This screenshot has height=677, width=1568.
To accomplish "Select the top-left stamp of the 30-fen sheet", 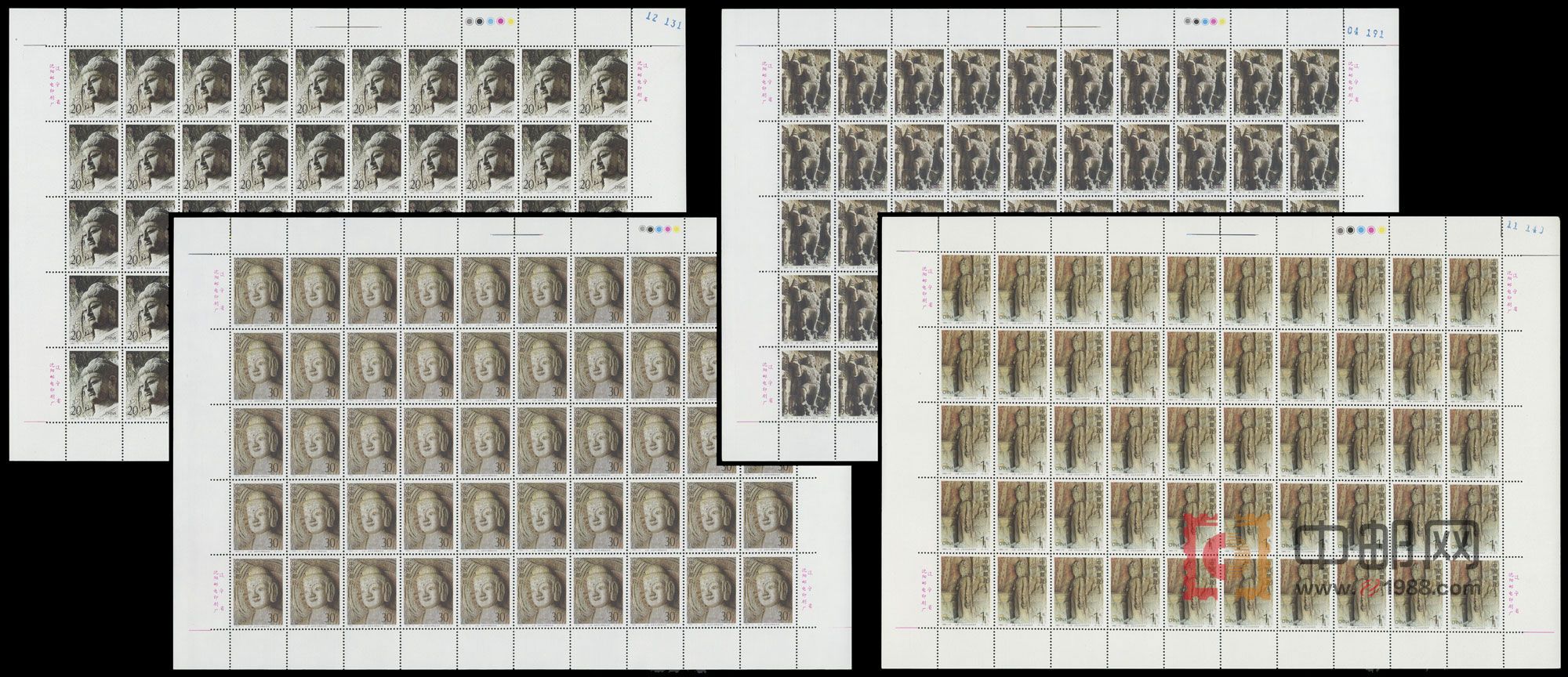I will (x=259, y=290).
